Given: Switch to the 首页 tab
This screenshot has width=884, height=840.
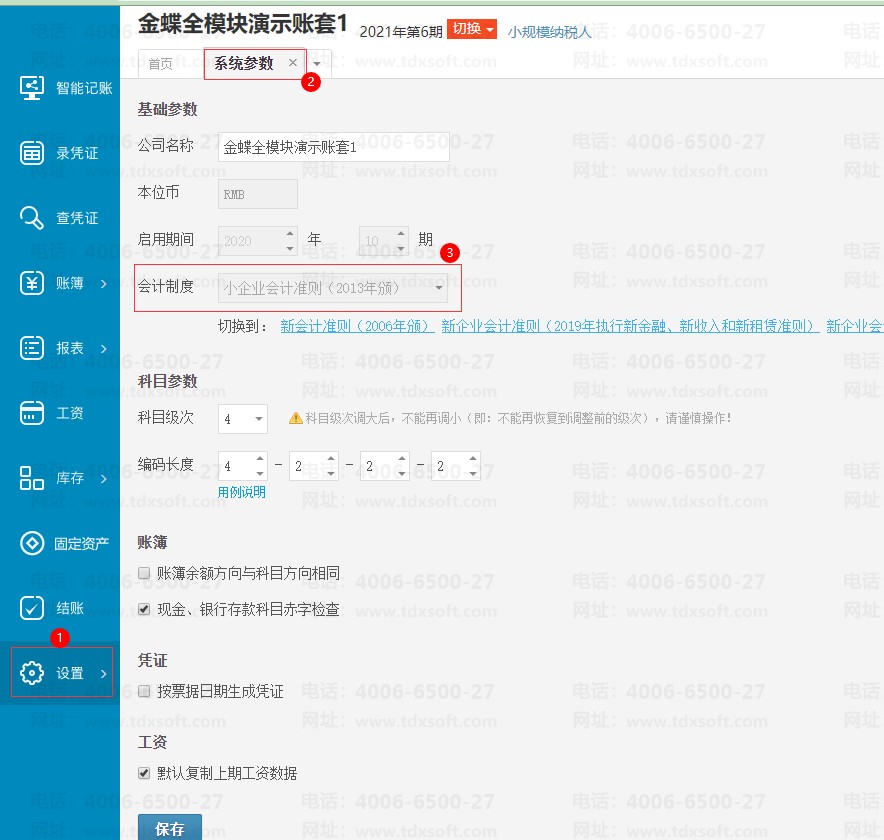Looking at the screenshot, I should click(x=160, y=64).
